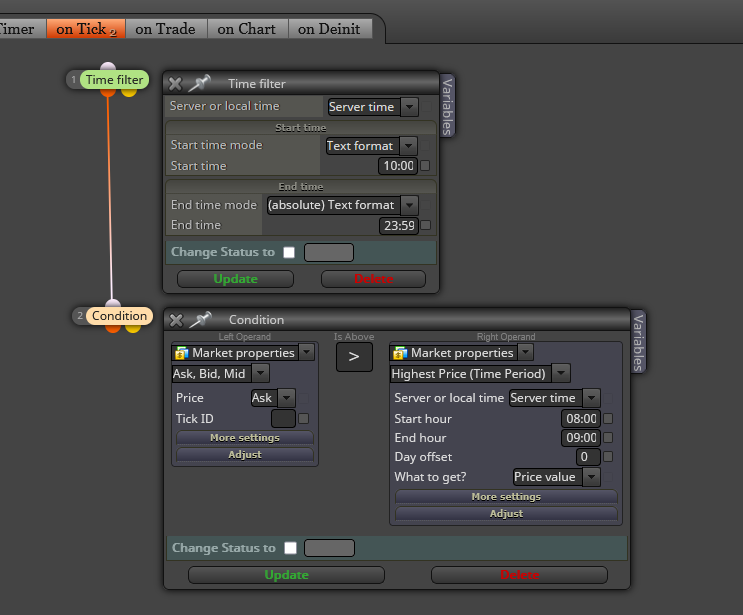
Task: Toggle checkbox next to Start hour 08:00
Action: [x=608, y=418]
